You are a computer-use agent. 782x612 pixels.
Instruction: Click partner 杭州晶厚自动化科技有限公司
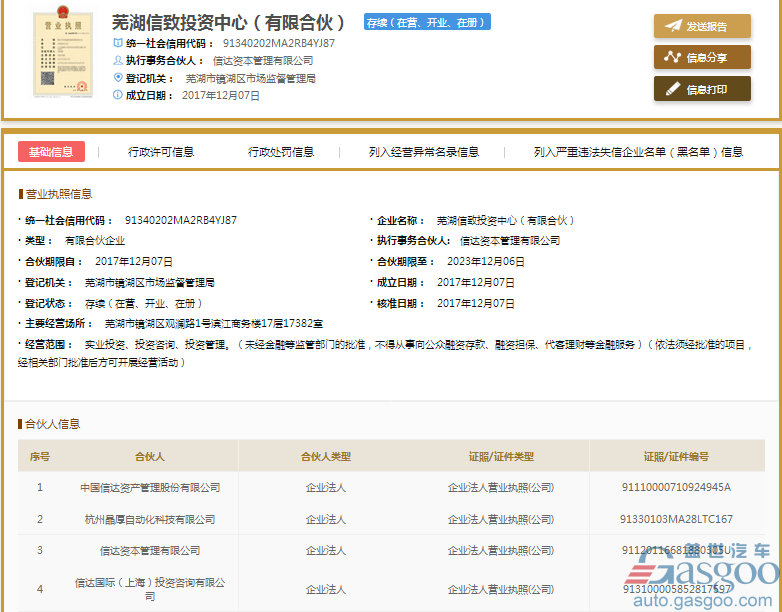(x=150, y=519)
